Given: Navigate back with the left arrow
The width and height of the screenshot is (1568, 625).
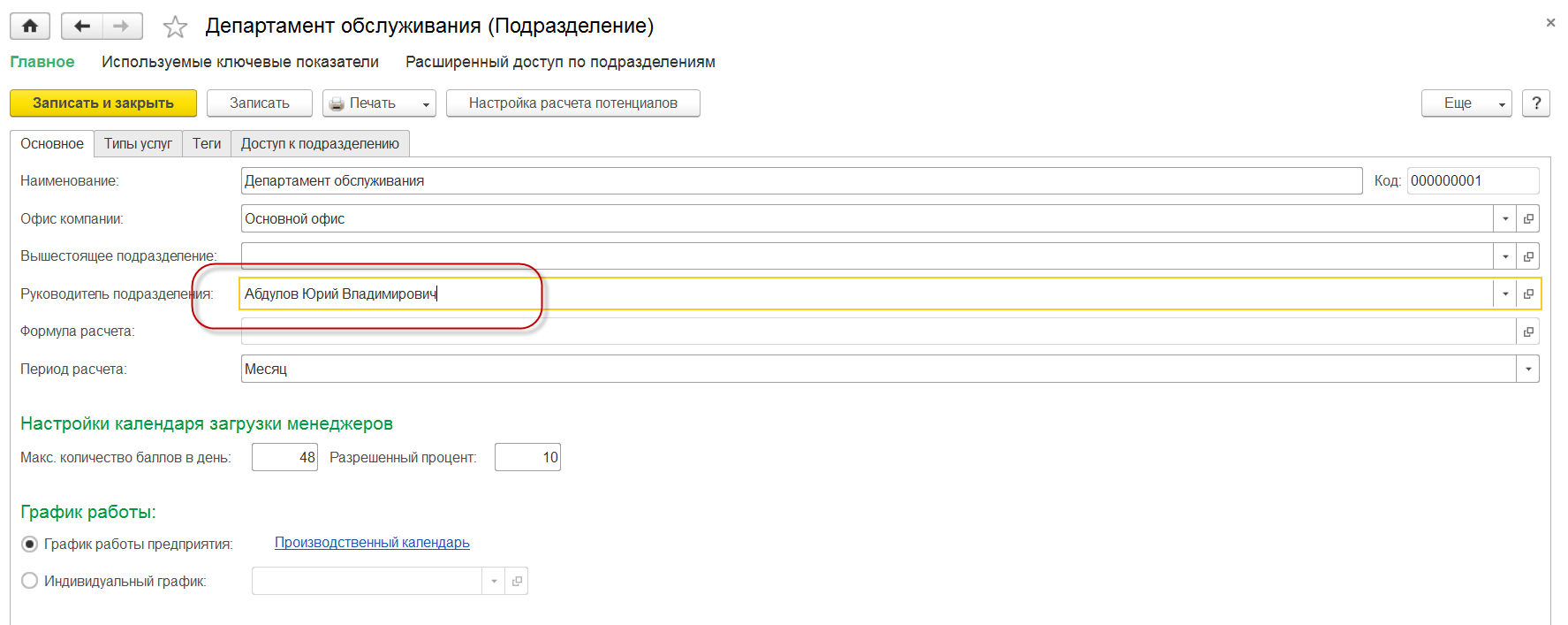Looking at the screenshot, I should pyautogui.click(x=82, y=26).
